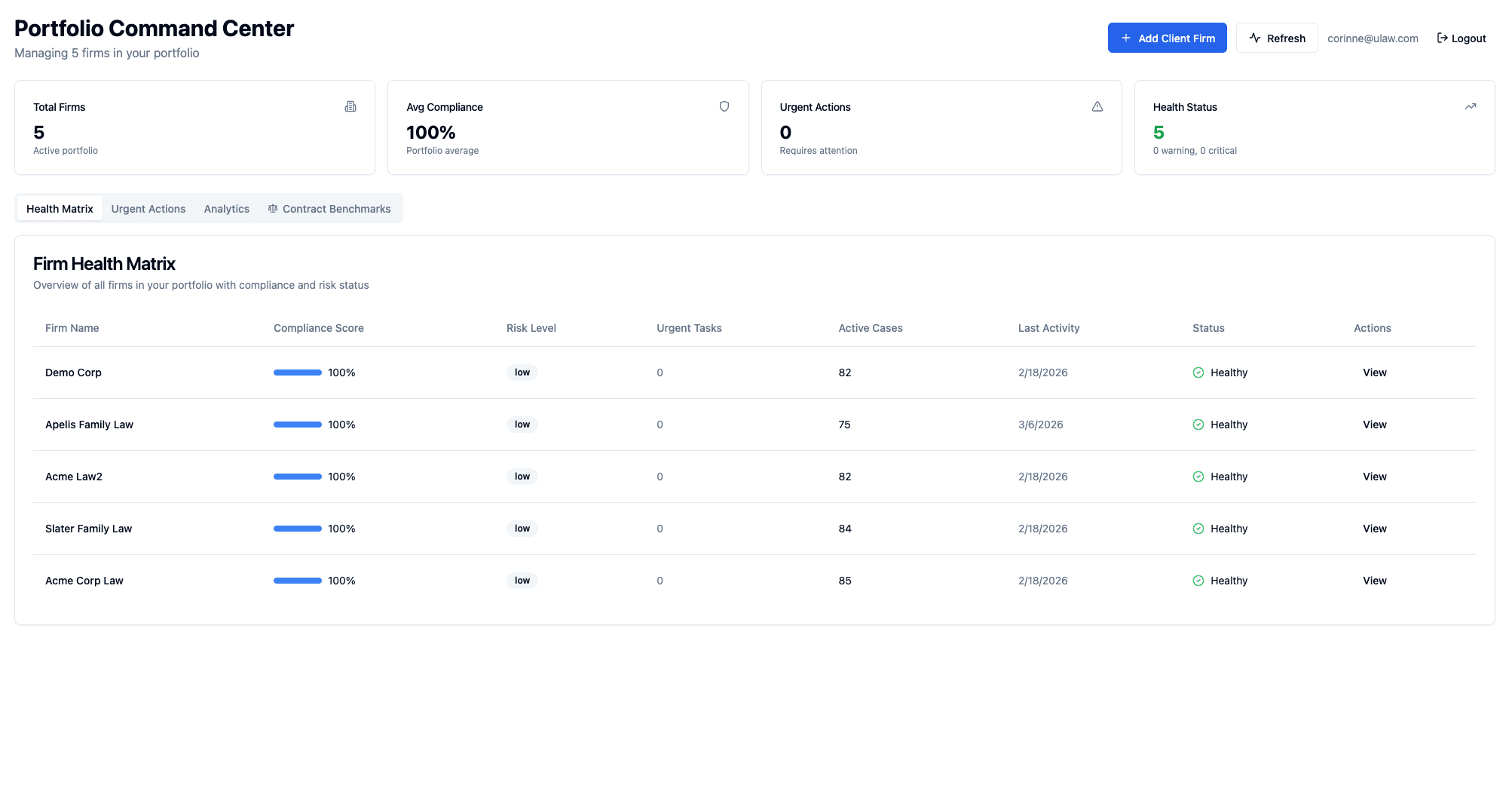Click the trending-up icon on Health Status card
The image size is (1512, 791).
1471,106
